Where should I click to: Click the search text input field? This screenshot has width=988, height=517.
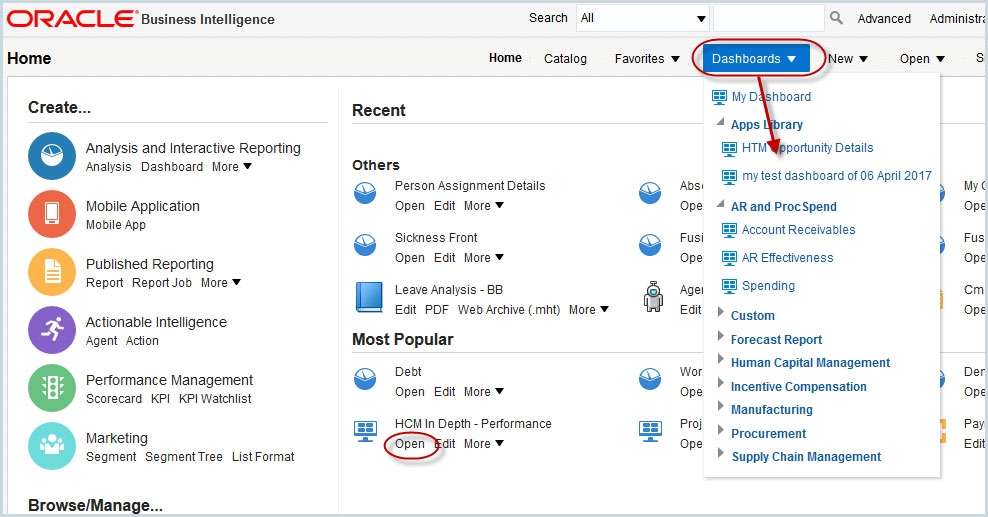tap(769, 18)
